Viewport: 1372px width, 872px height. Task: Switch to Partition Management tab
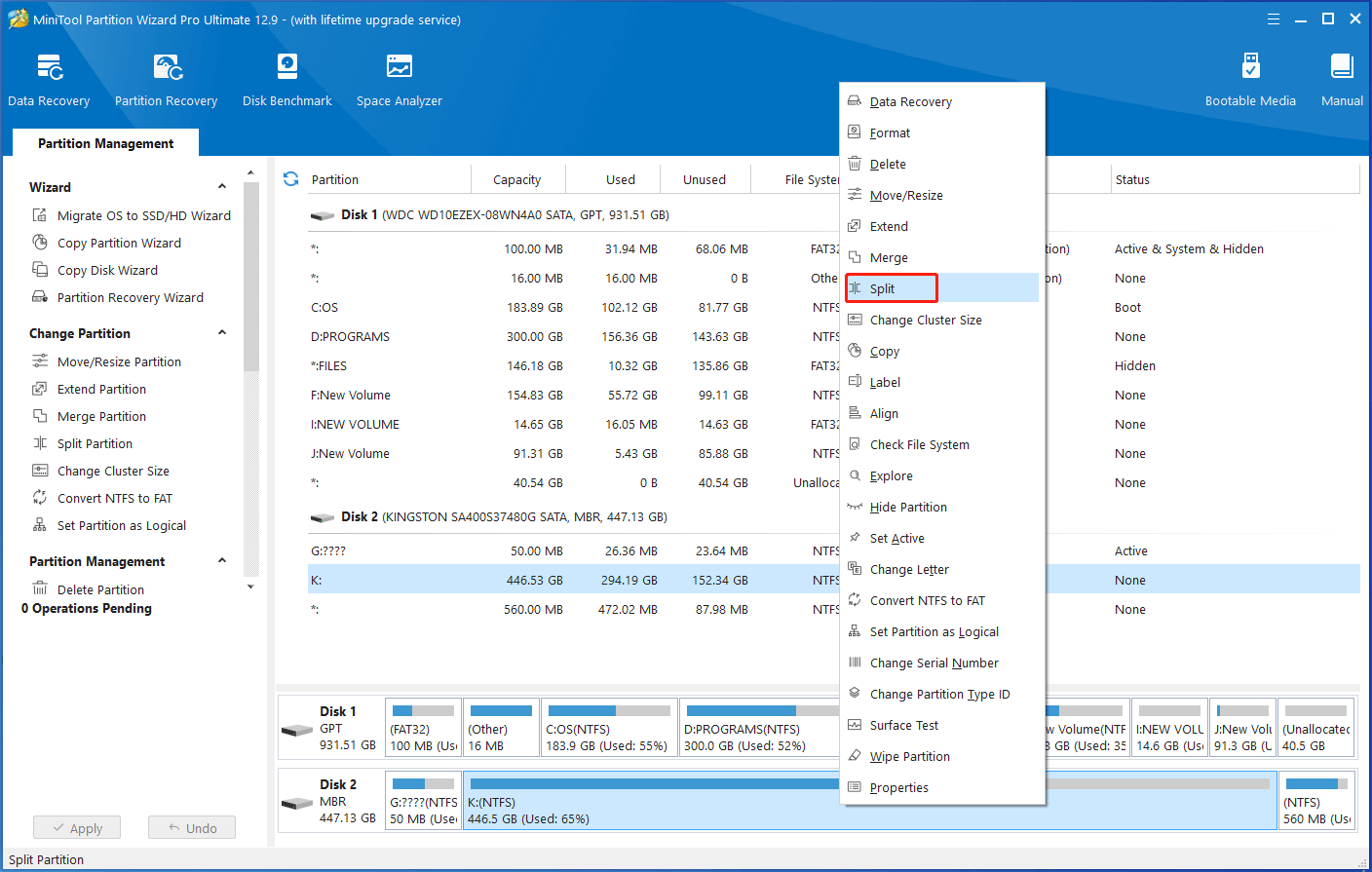[x=105, y=143]
